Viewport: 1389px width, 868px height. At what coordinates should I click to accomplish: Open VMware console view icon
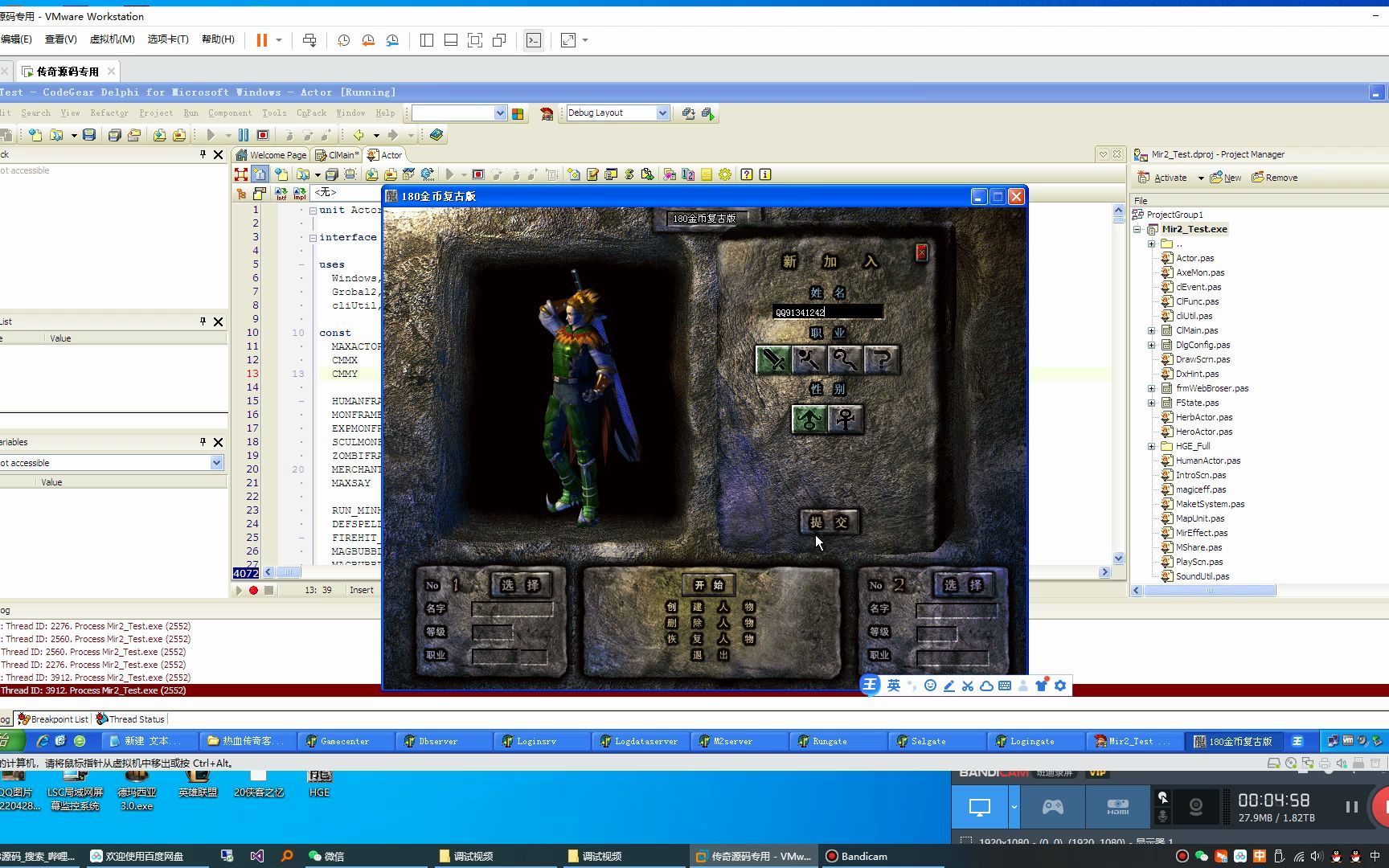coord(534,40)
